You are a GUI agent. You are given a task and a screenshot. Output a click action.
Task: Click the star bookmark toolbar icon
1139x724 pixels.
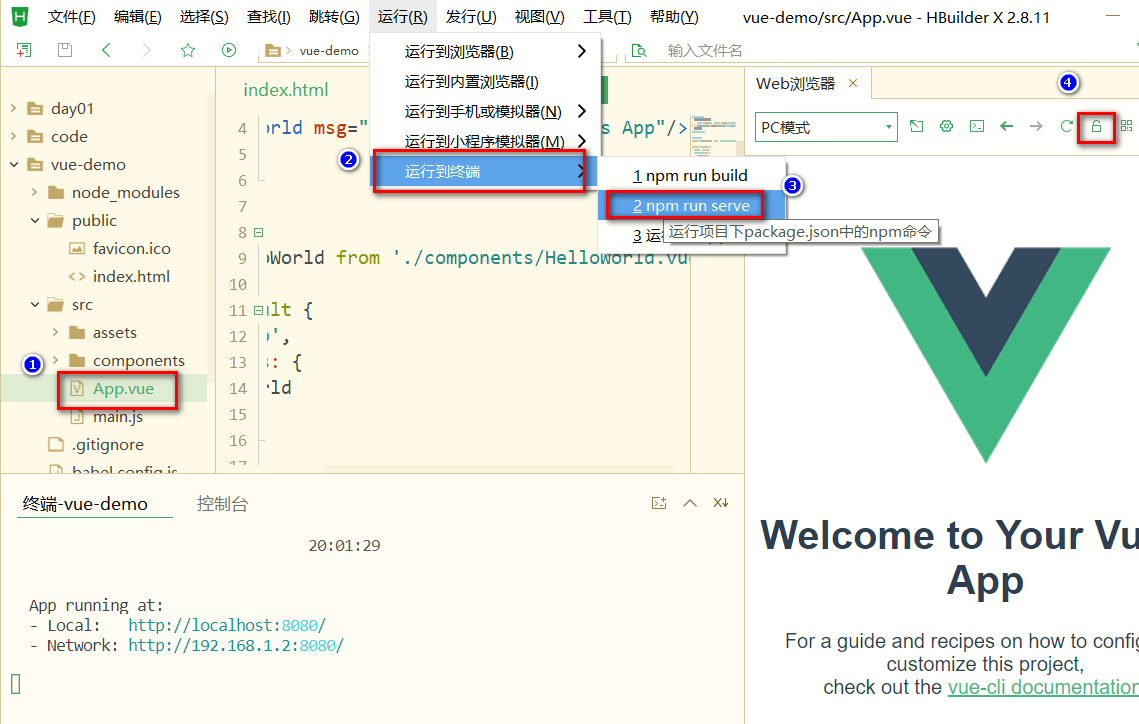(188, 50)
